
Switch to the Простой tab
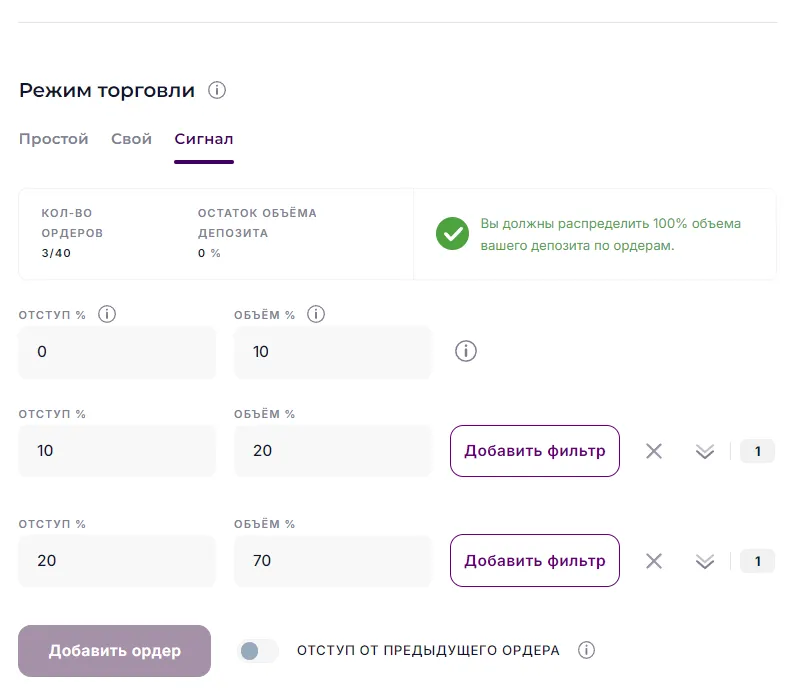pos(54,139)
